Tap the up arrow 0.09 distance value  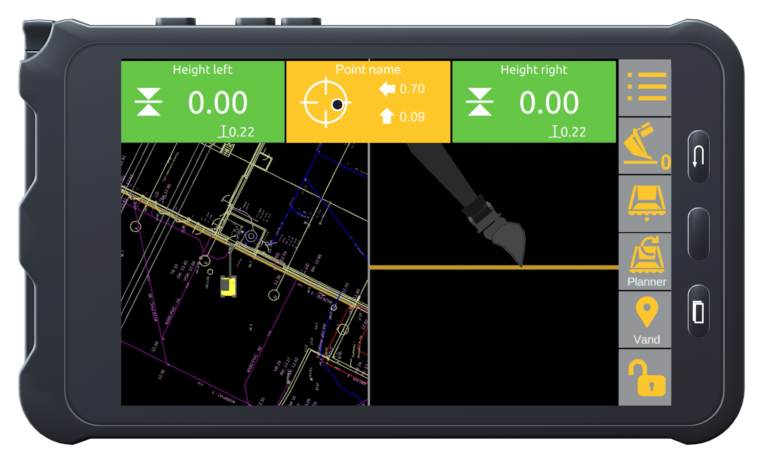(402, 117)
